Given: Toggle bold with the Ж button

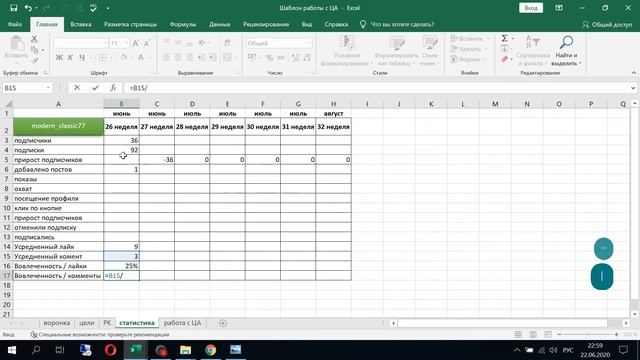Looking at the screenshot, I should (x=59, y=58).
